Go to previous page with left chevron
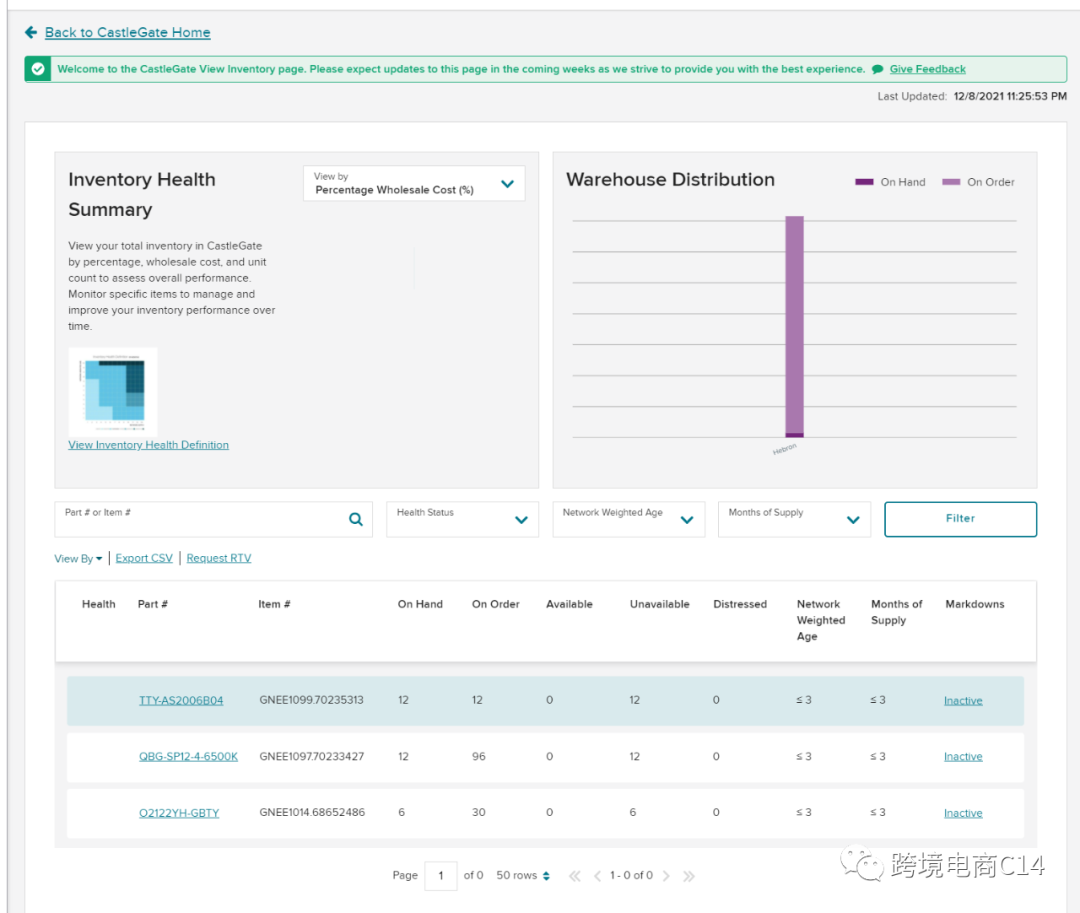1080x913 pixels. coord(597,876)
